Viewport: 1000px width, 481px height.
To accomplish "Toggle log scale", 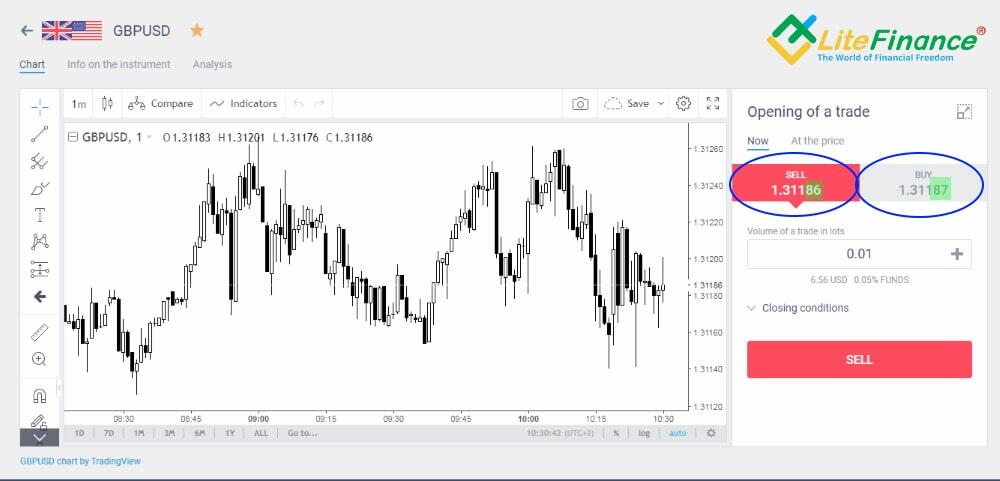I will [x=644, y=433].
